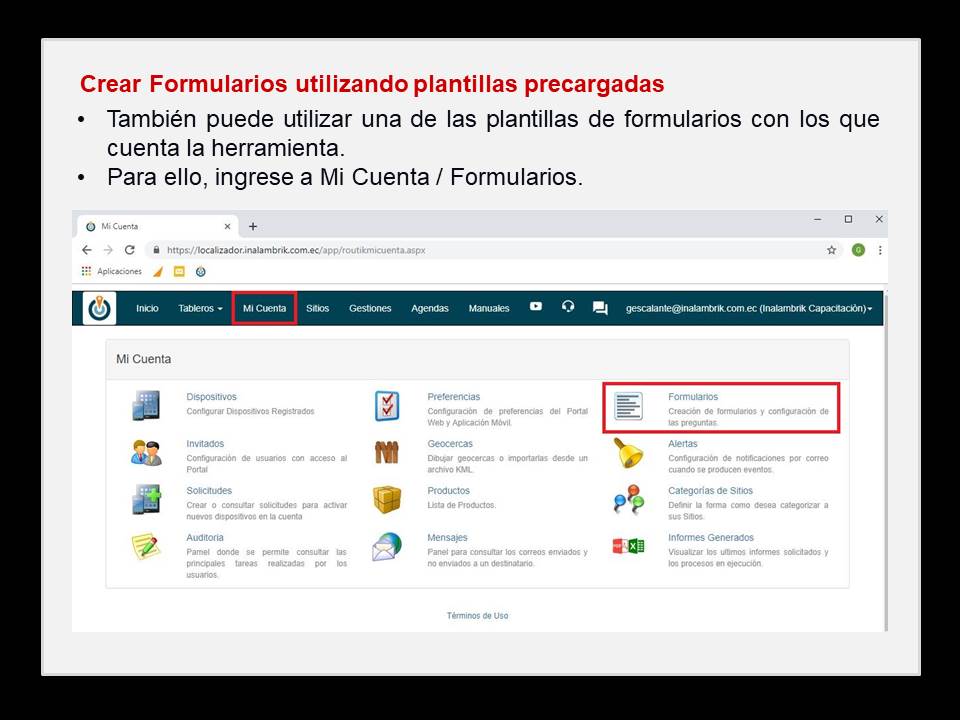Click the yellow mail bookmark icon

click(179, 271)
